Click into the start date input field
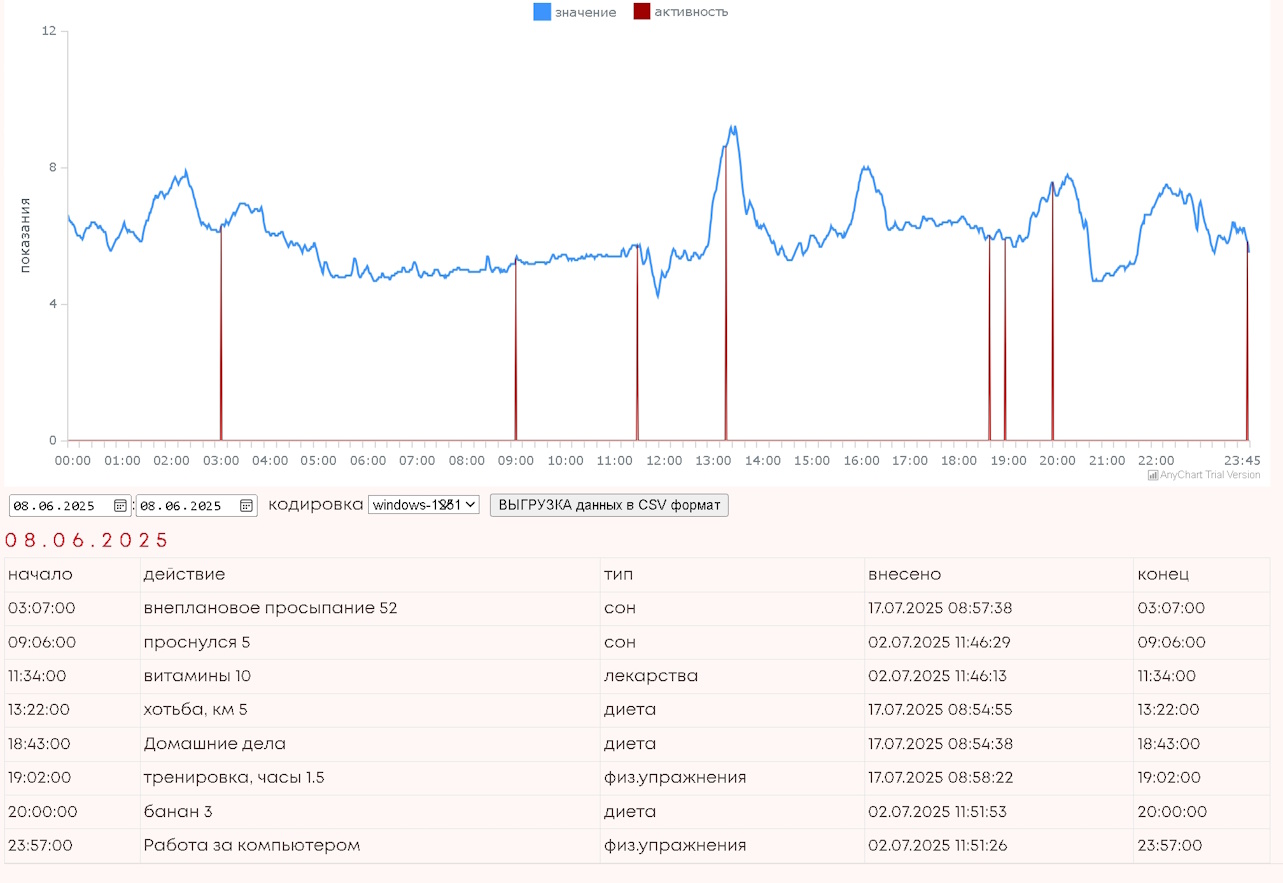The height and width of the screenshot is (883, 1283). tap(55, 506)
